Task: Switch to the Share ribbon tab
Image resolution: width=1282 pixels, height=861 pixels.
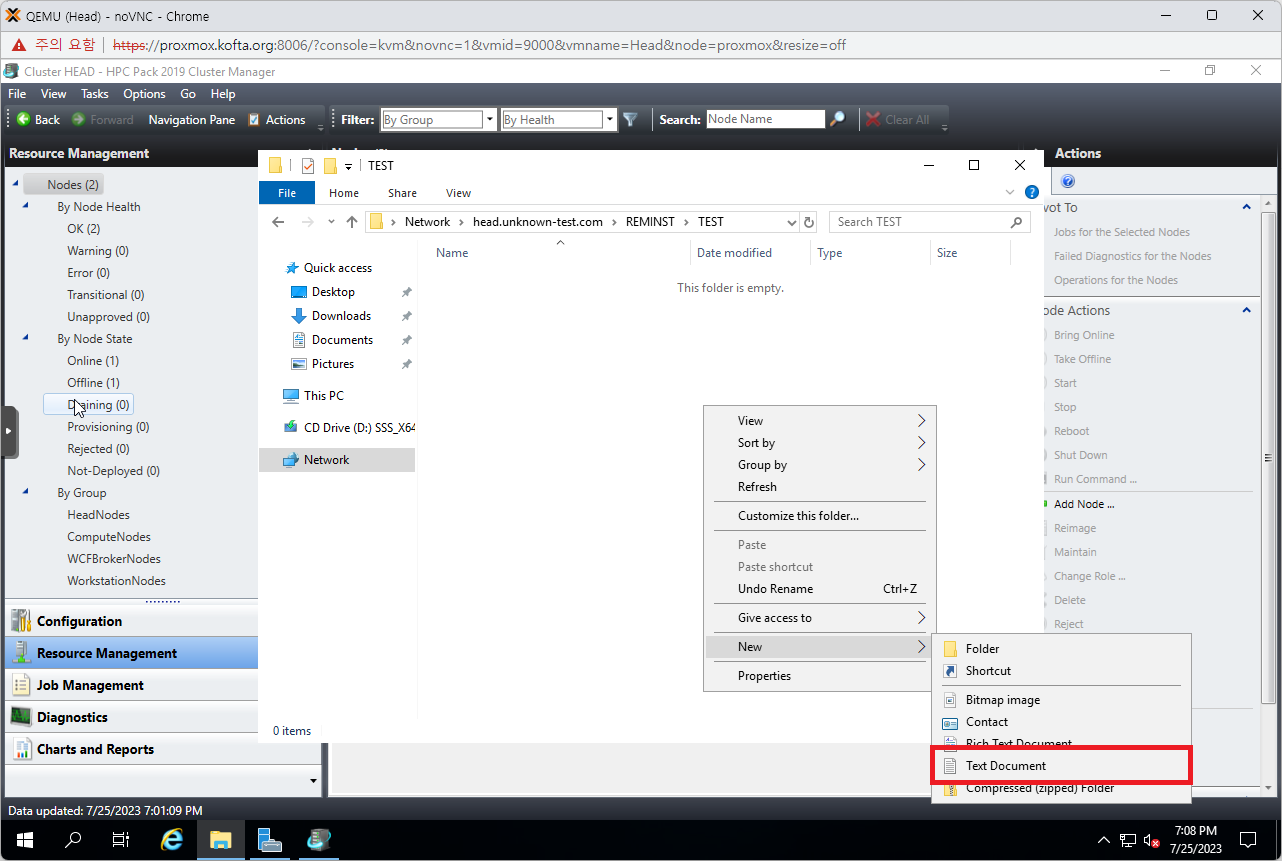Action: pos(402,193)
